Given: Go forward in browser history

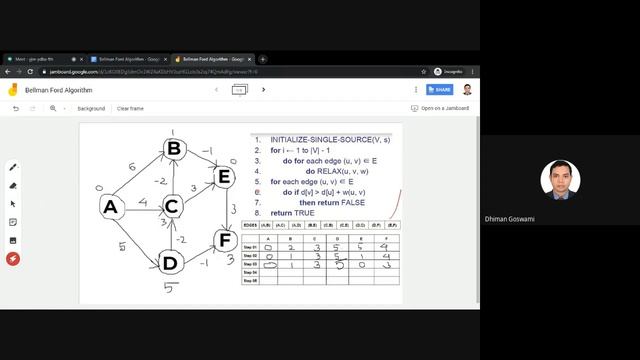Looking at the screenshot, I should pyautogui.click(x=19, y=72).
